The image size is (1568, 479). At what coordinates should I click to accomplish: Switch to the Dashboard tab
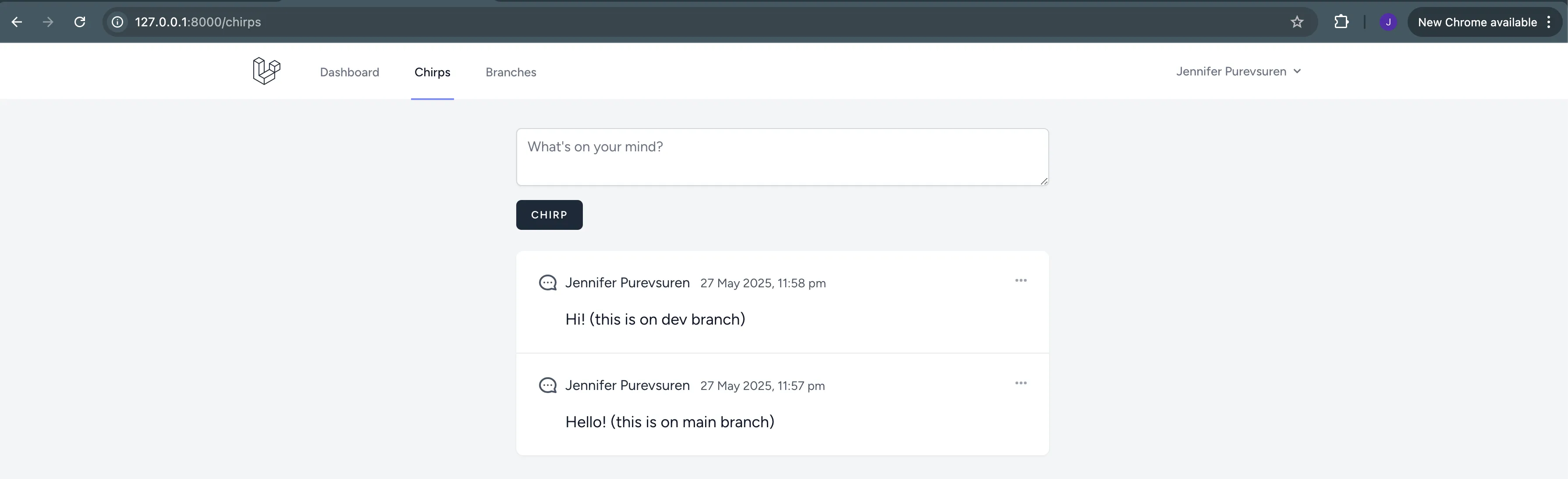349,72
